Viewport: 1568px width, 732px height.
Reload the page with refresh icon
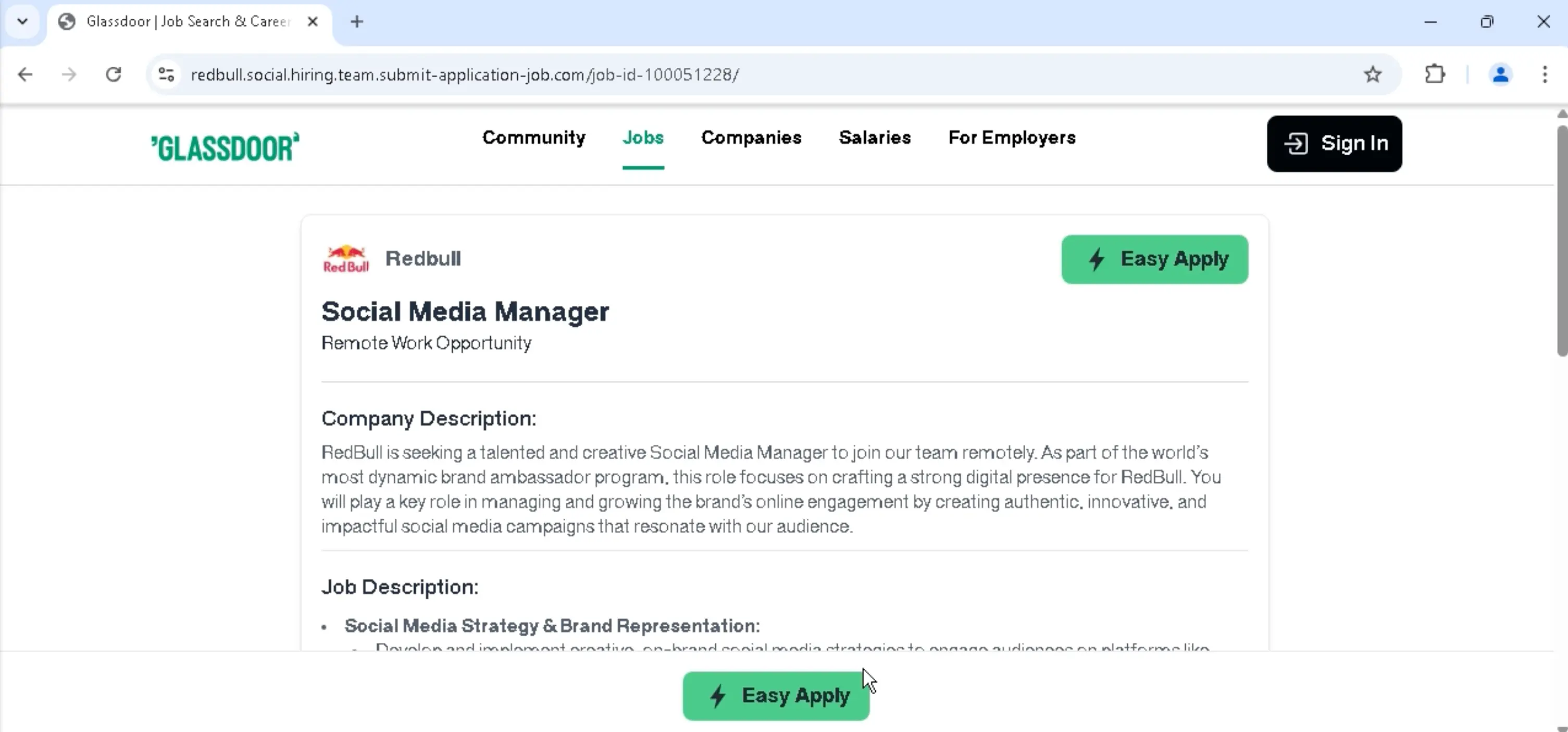pyautogui.click(x=113, y=75)
